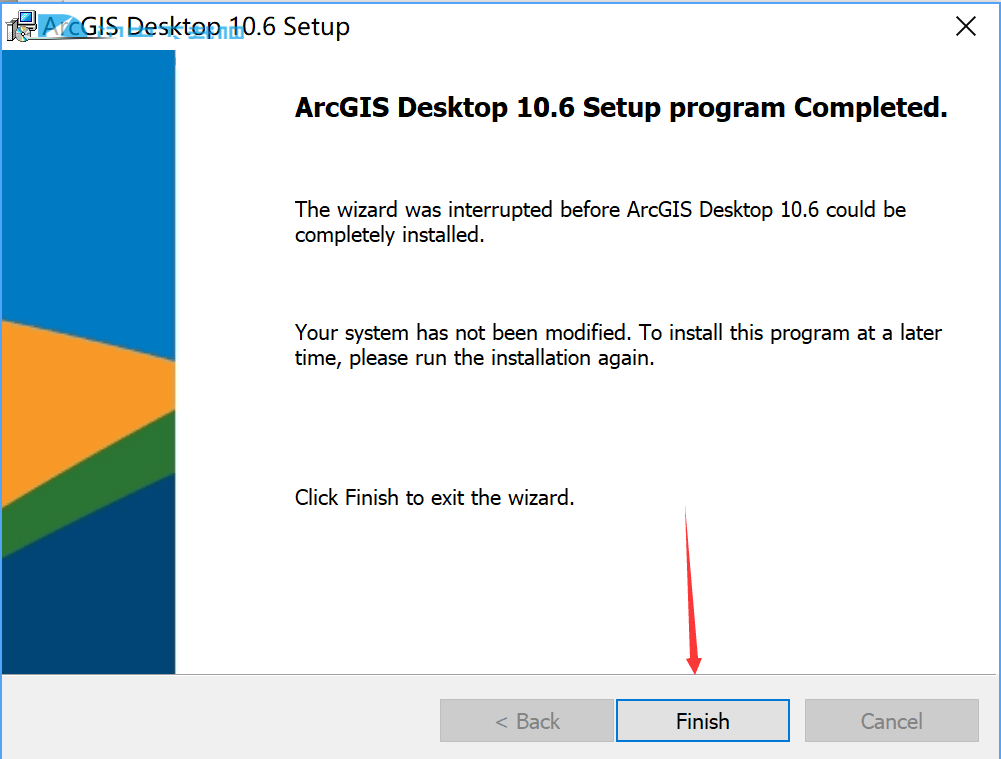This screenshot has height=759, width=1001.
Task: Click the please run the installation again line
Action: (x=474, y=357)
